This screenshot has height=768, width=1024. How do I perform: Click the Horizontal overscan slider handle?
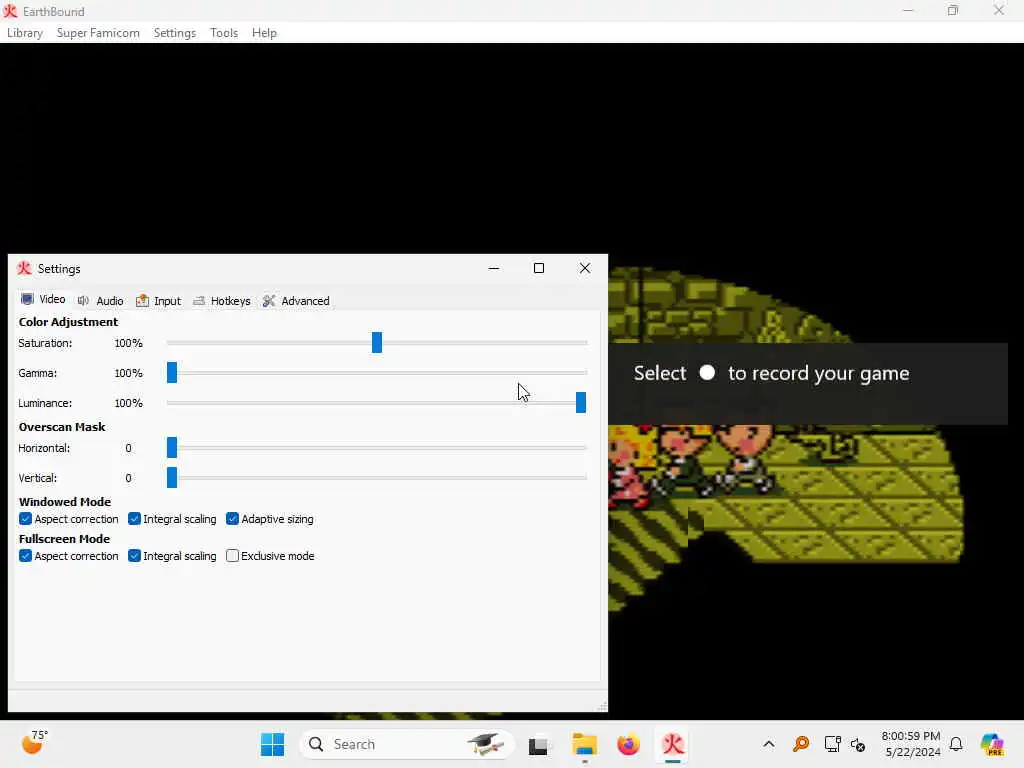pyautogui.click(x=172, y=447)
